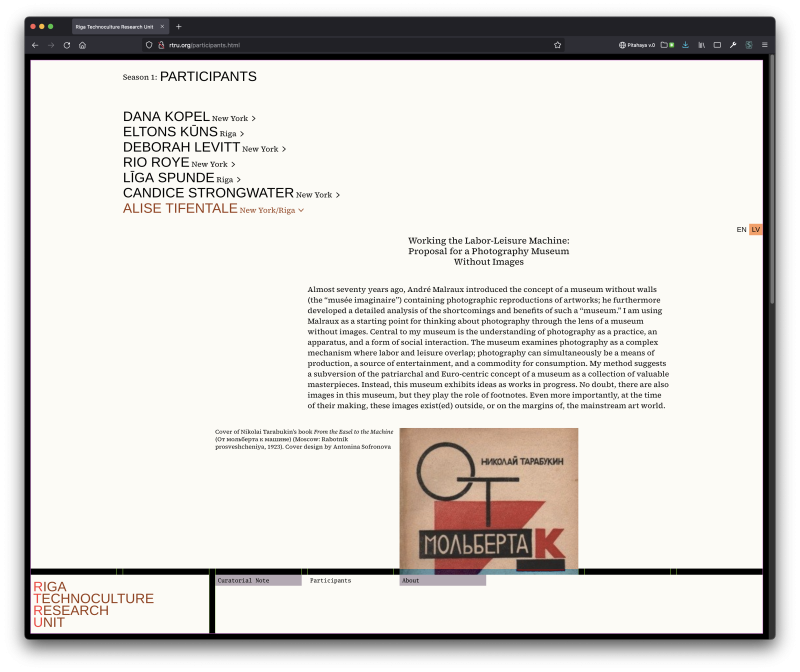Viewport: 800px width, 672px height.
Task: Open the downloads panel
Action: [x=686, y=45]
